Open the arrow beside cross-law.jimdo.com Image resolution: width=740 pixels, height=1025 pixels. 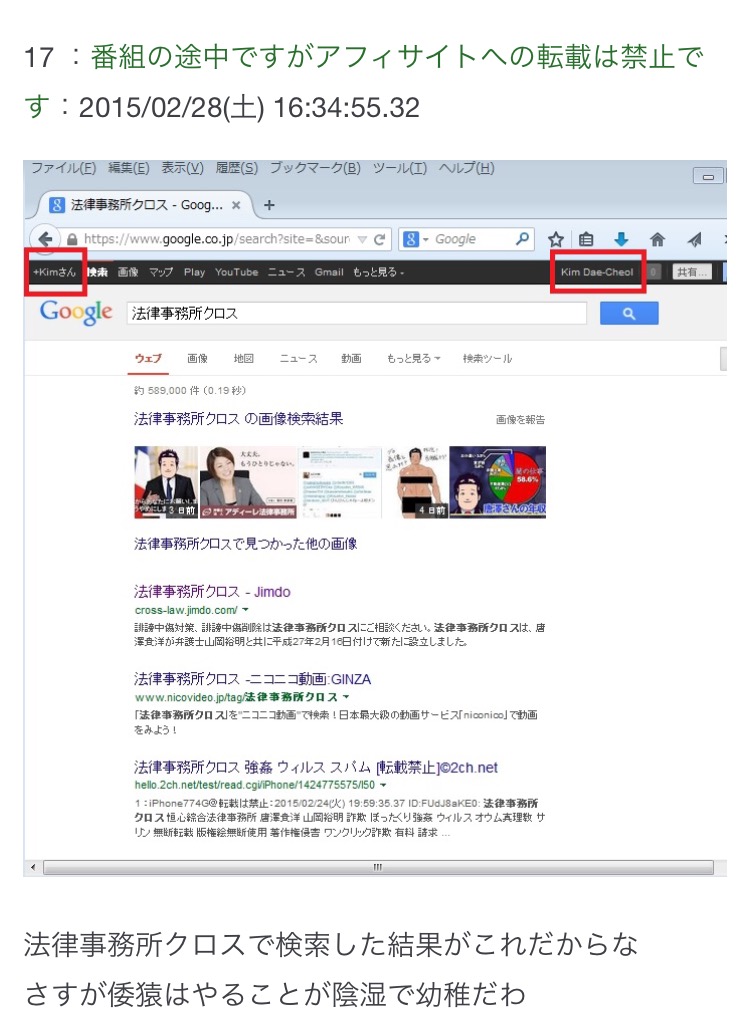coord(246,610)
